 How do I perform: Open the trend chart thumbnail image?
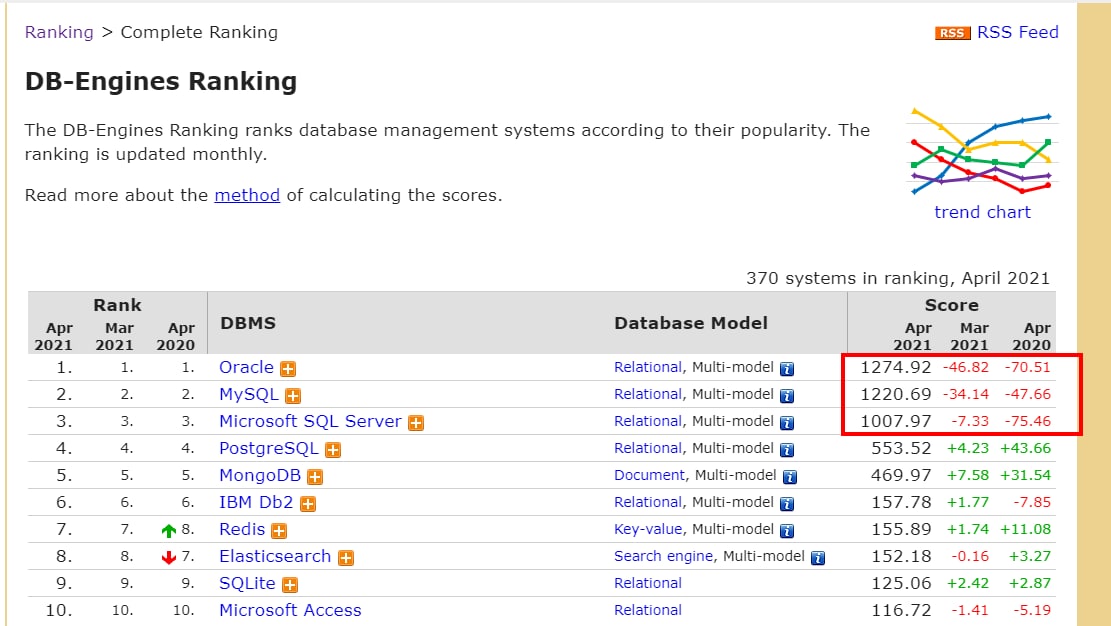click(x=982, y=152)
